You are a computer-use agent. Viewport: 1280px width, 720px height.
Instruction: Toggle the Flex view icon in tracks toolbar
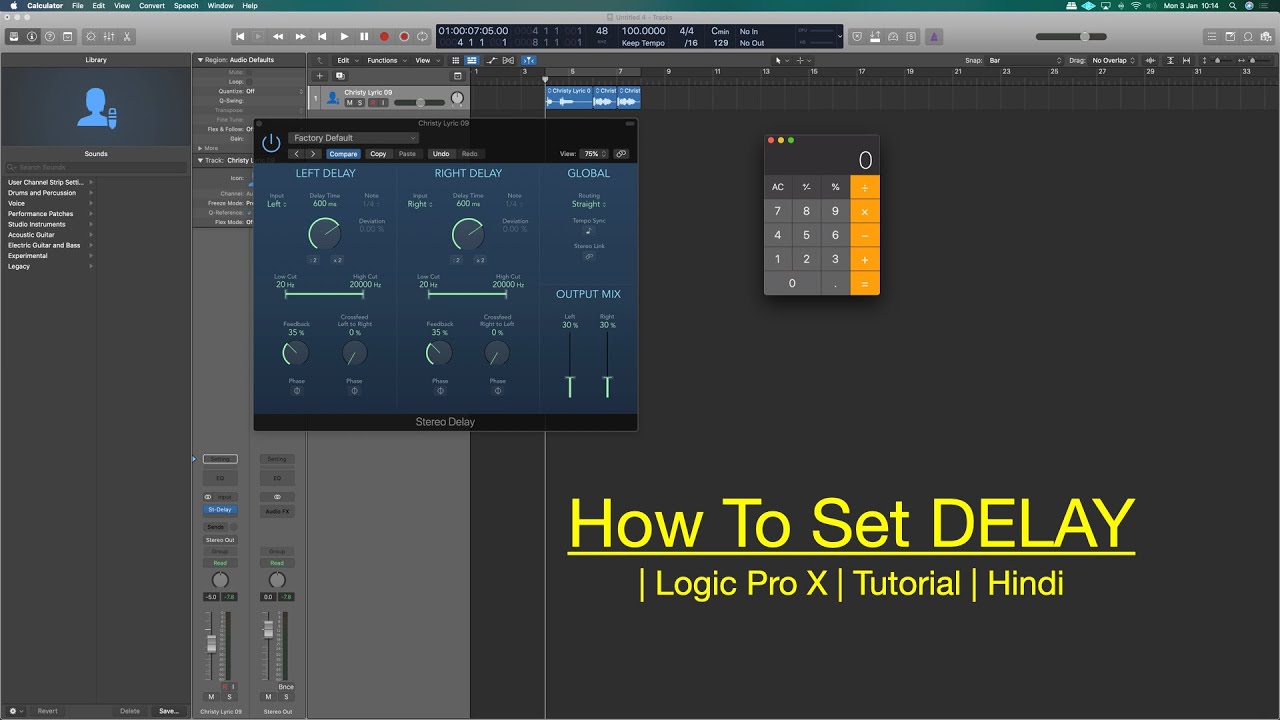point(510,60)
